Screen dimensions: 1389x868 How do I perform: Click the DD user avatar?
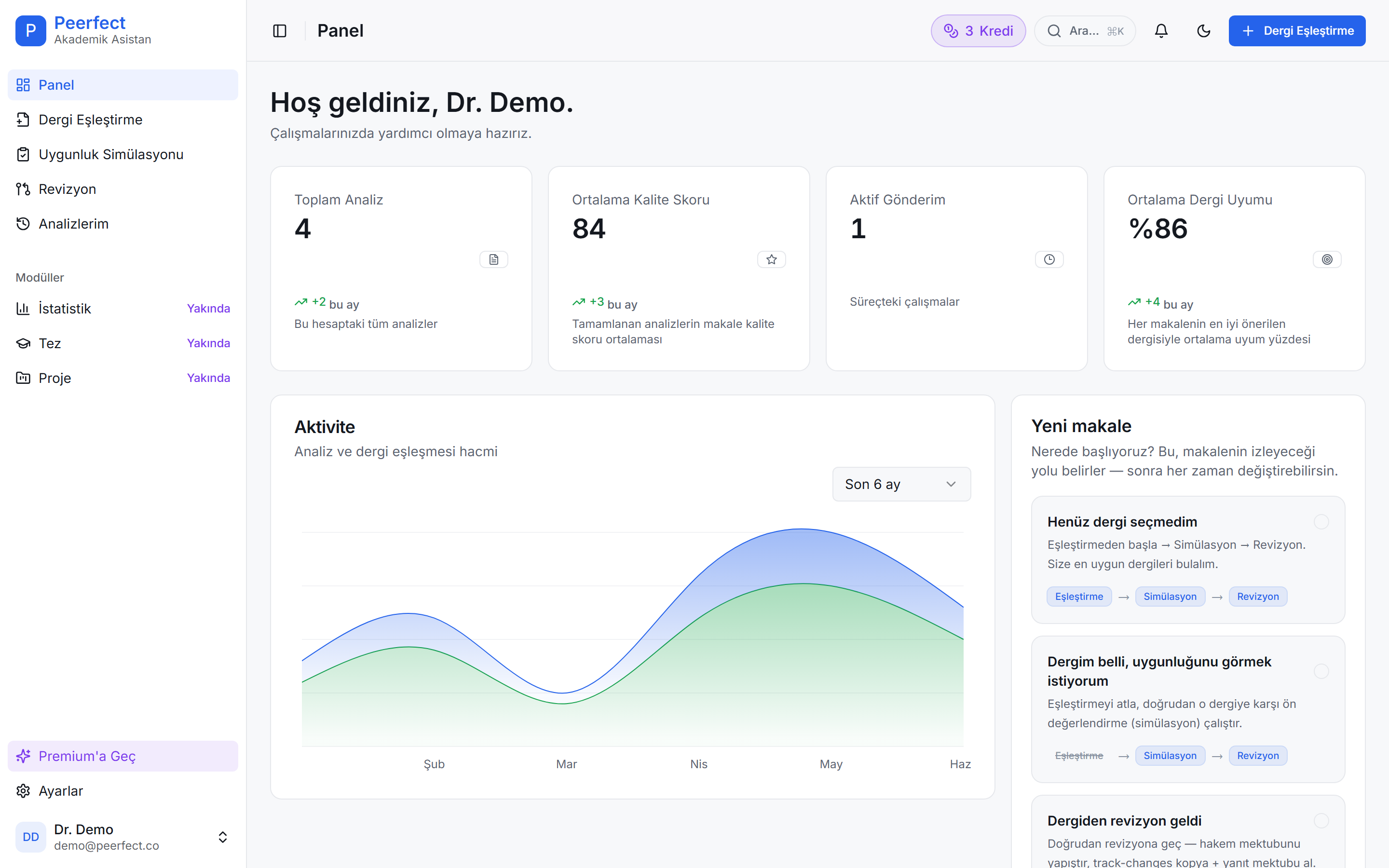[x=30, y=837]
